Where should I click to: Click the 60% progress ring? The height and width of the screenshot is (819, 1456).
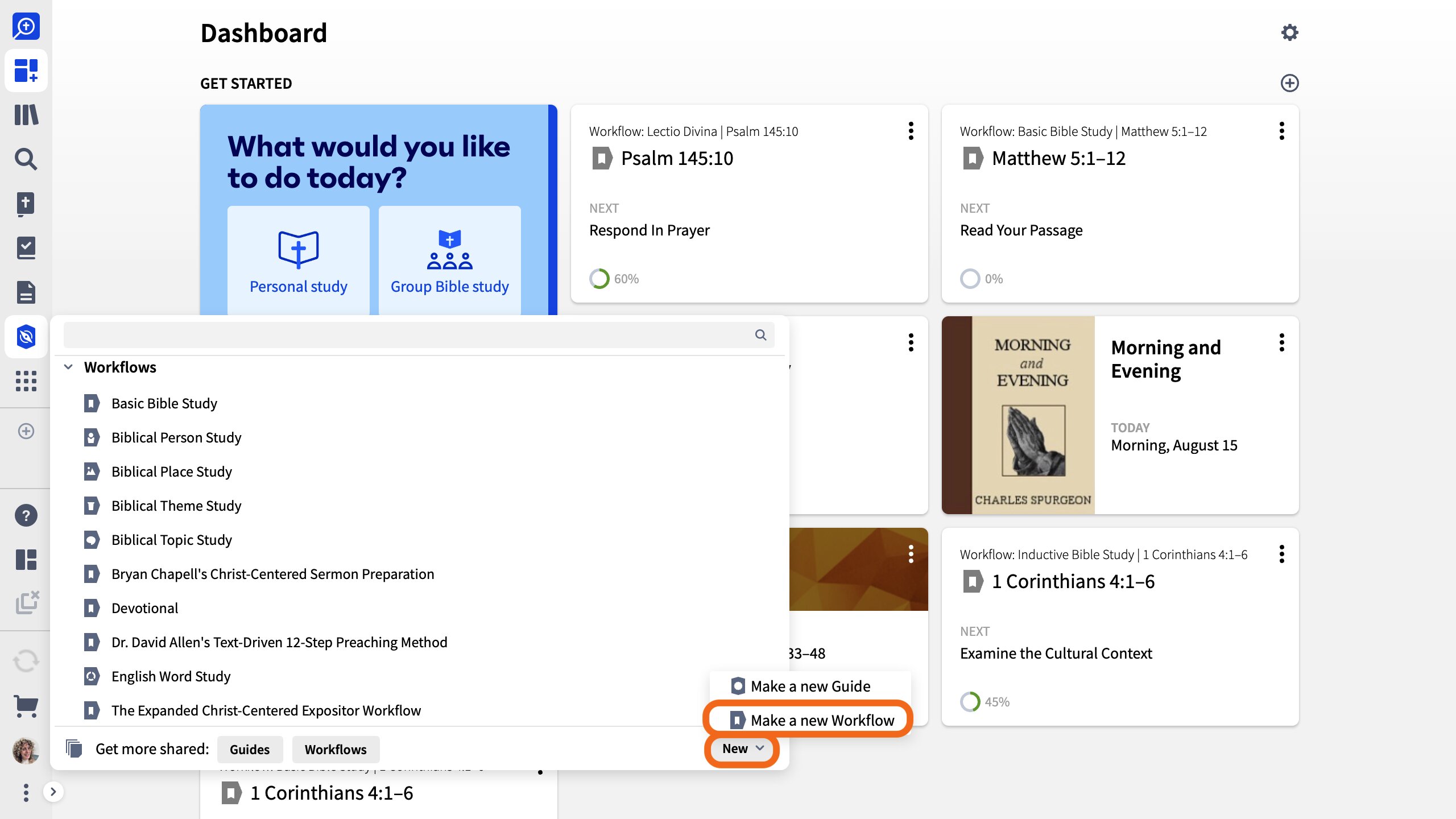599,279
